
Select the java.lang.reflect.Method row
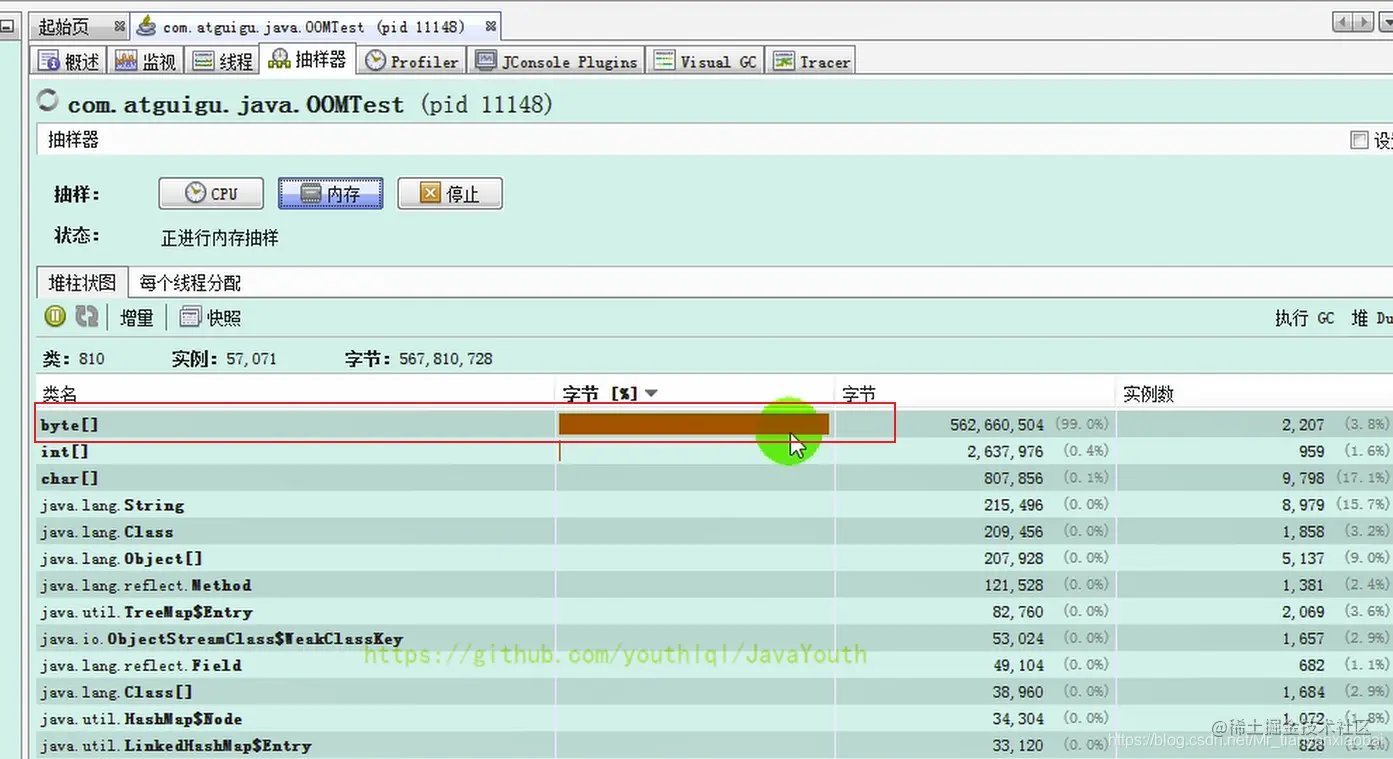pos(715,586)
